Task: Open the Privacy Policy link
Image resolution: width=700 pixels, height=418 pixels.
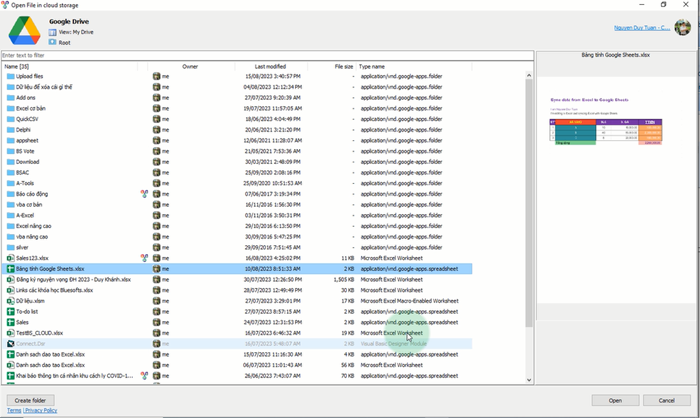Action: point(41,410)
